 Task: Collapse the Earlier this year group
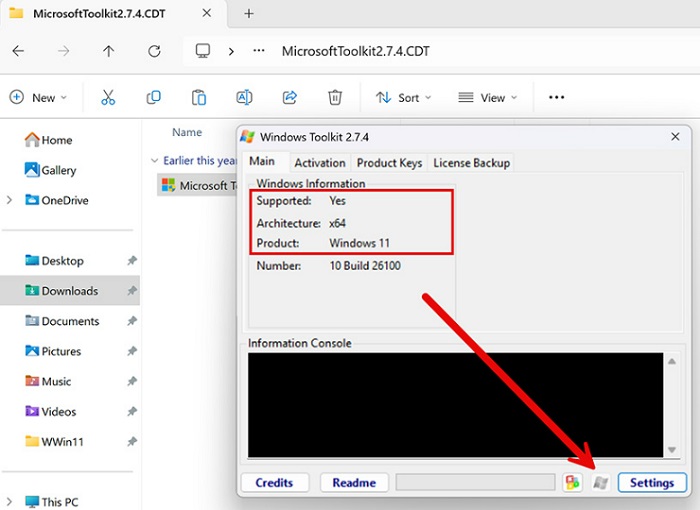coord(154,160)
